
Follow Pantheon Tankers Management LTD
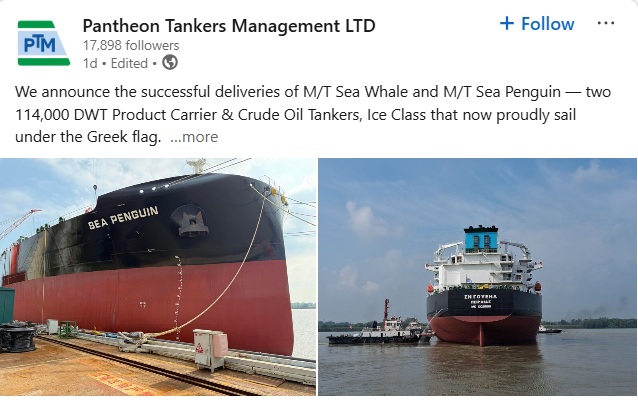coord(537,24)
